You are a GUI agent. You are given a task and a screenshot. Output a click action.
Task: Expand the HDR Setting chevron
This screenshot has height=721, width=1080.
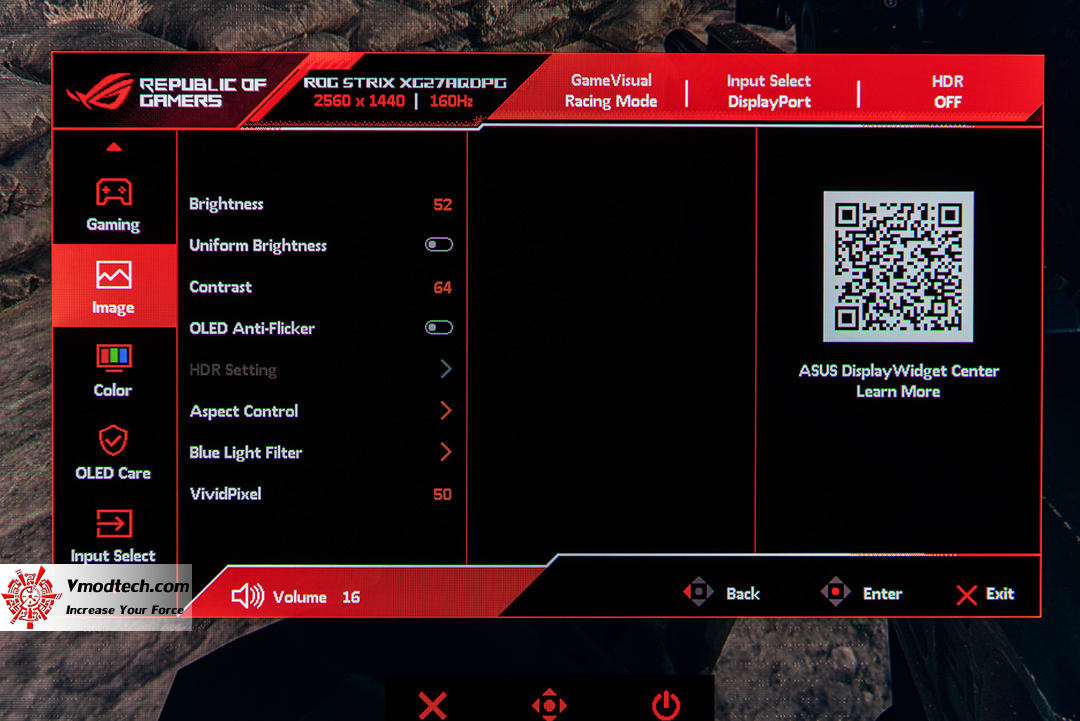446,369
